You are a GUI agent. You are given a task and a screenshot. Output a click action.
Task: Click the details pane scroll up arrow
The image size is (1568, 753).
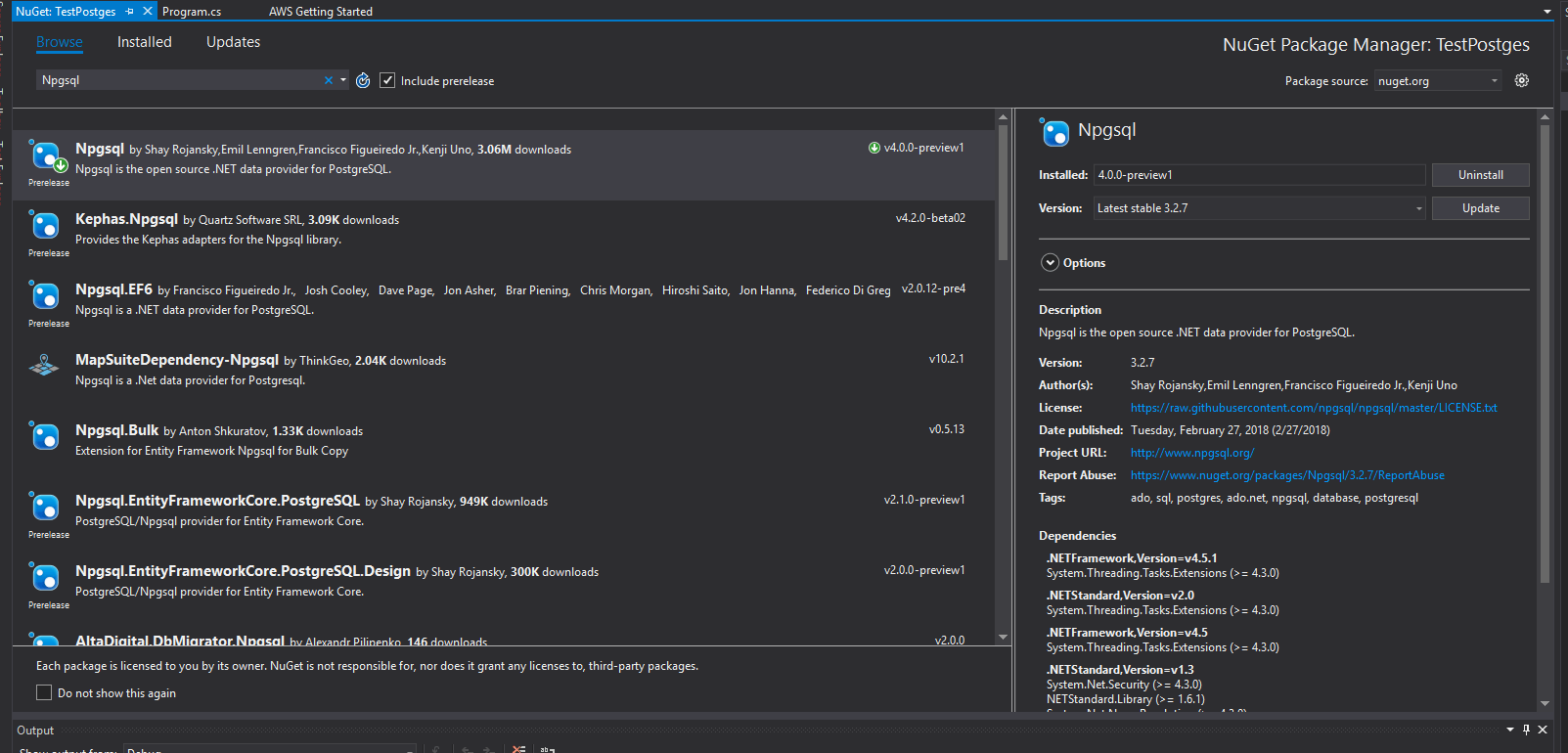point(1545,116)
